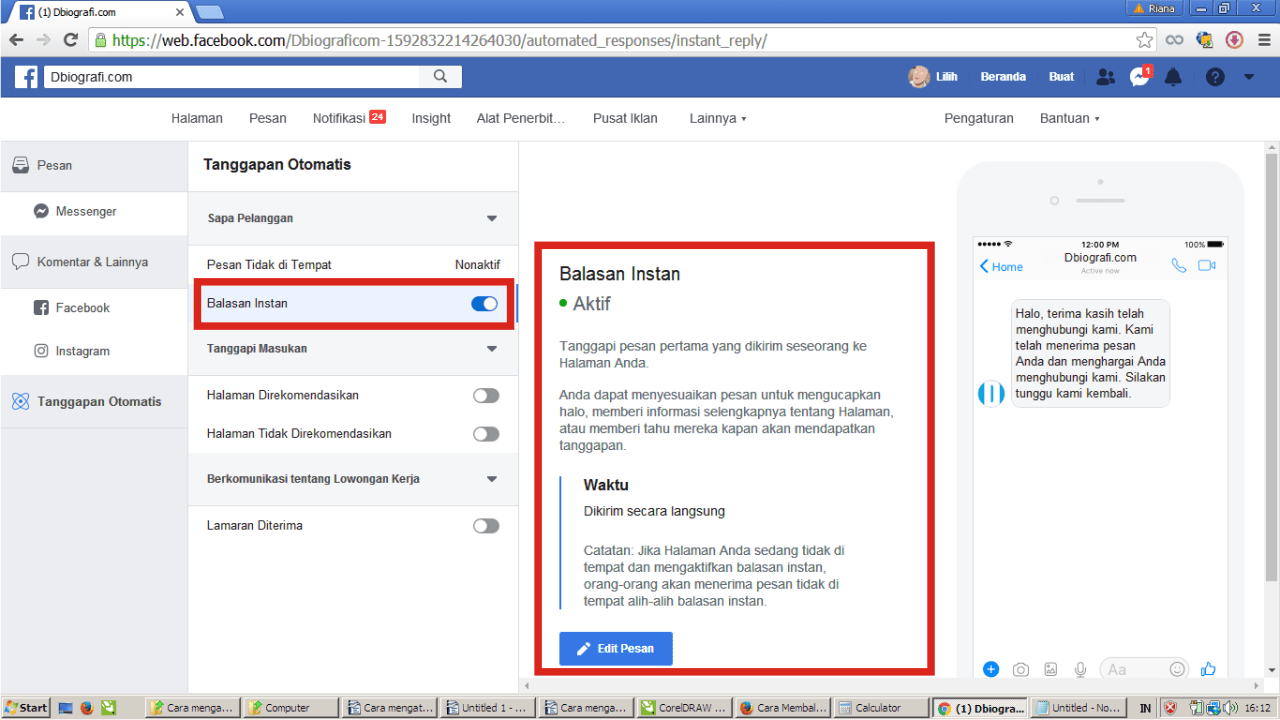
Task: Click the image gallery icon in preview
Action: click(1051, 669)
